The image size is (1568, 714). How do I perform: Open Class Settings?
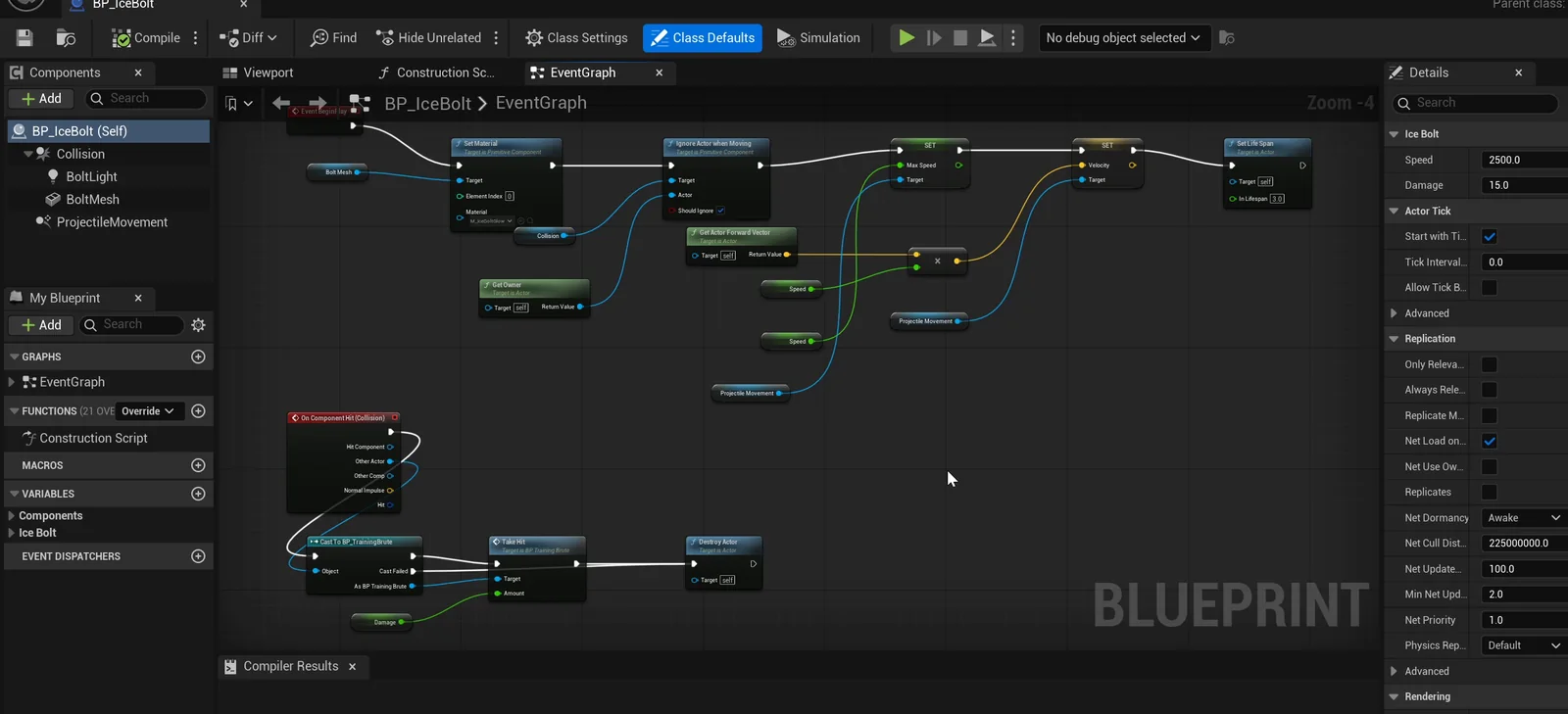[576, 38]
